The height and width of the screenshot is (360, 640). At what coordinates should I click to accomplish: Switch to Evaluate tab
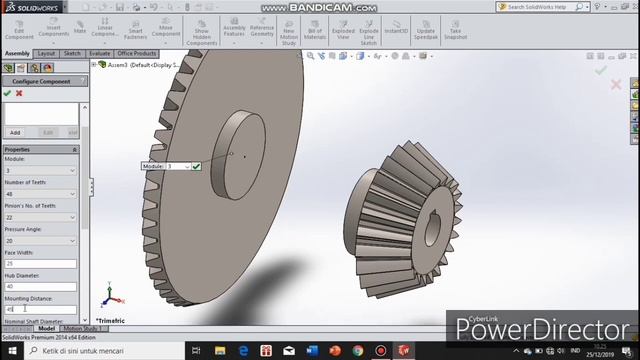coord(100,53)
